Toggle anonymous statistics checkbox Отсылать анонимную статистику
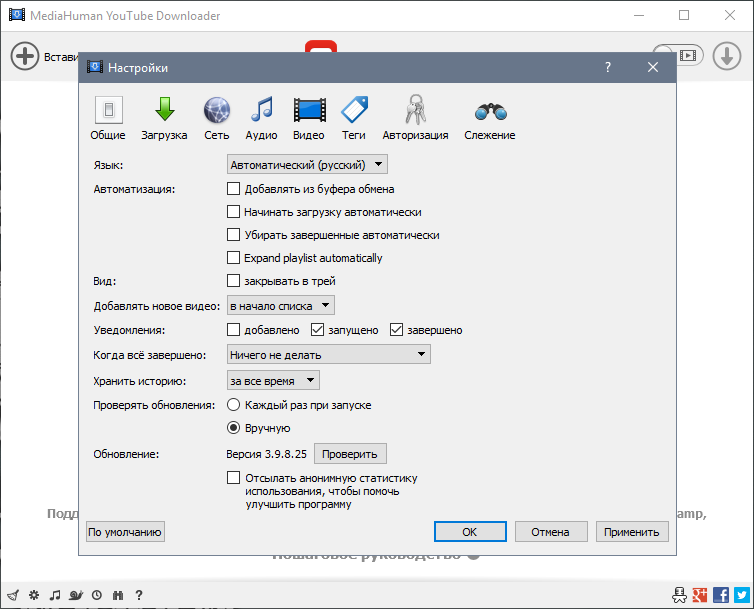 tap(233, 478)
